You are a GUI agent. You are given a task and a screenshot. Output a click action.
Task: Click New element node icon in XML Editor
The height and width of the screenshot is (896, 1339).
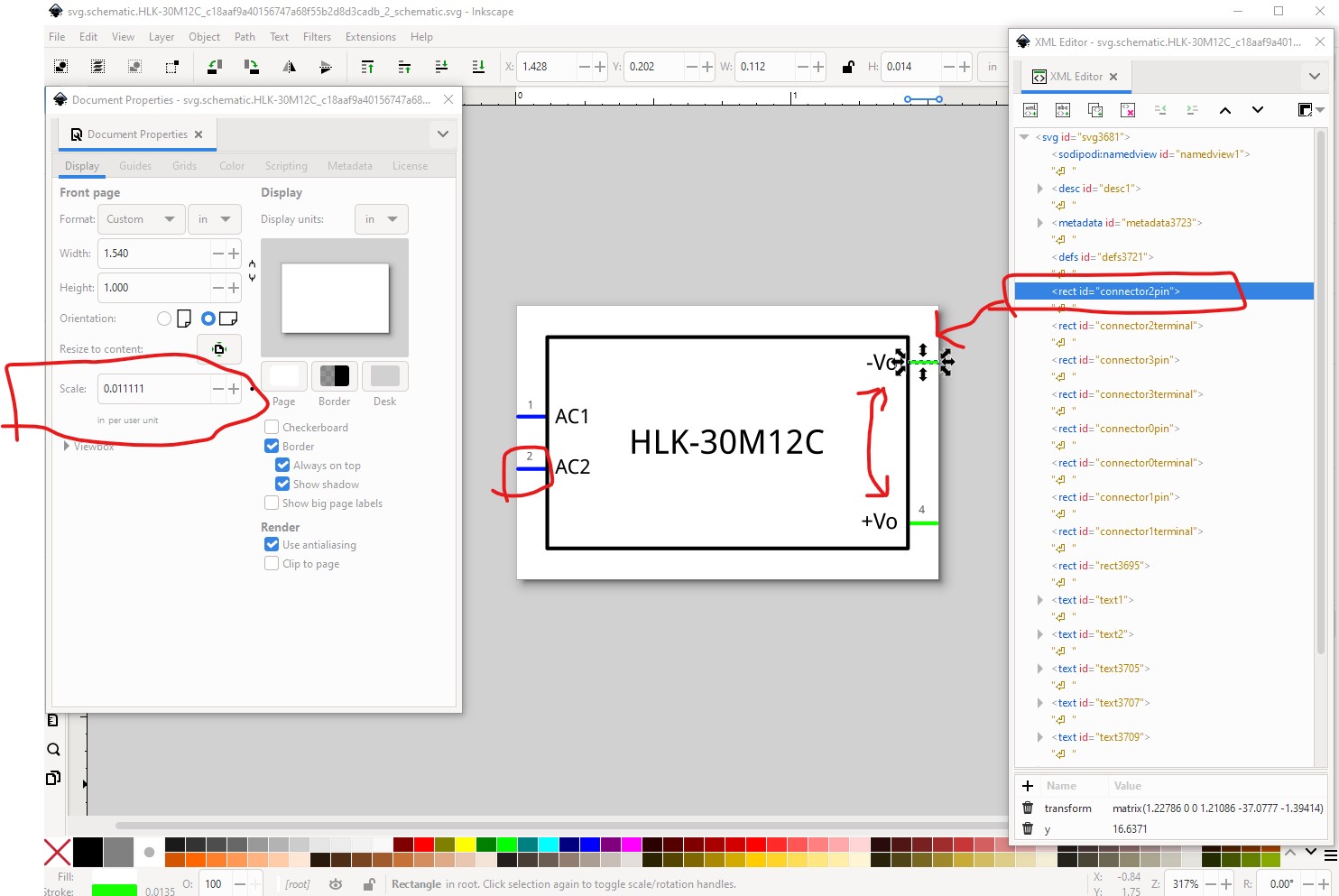click(x=1030, y=110)
